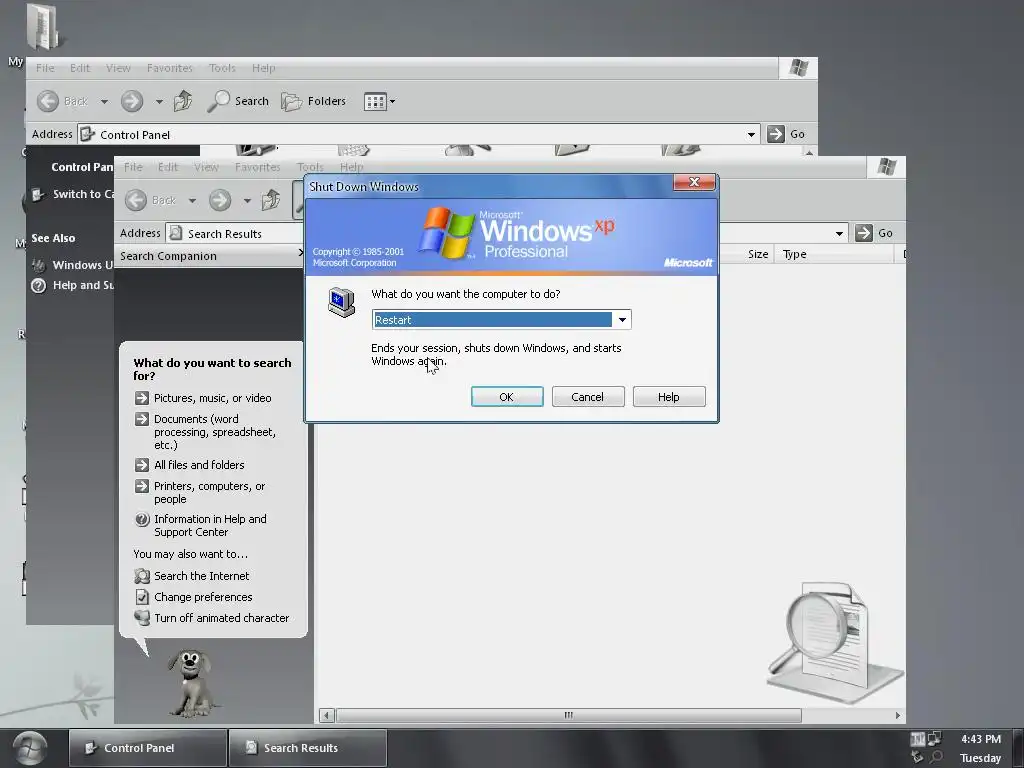Expand Forward history dropdown in Search Results
1024x768 pixels.
point(247,200)
